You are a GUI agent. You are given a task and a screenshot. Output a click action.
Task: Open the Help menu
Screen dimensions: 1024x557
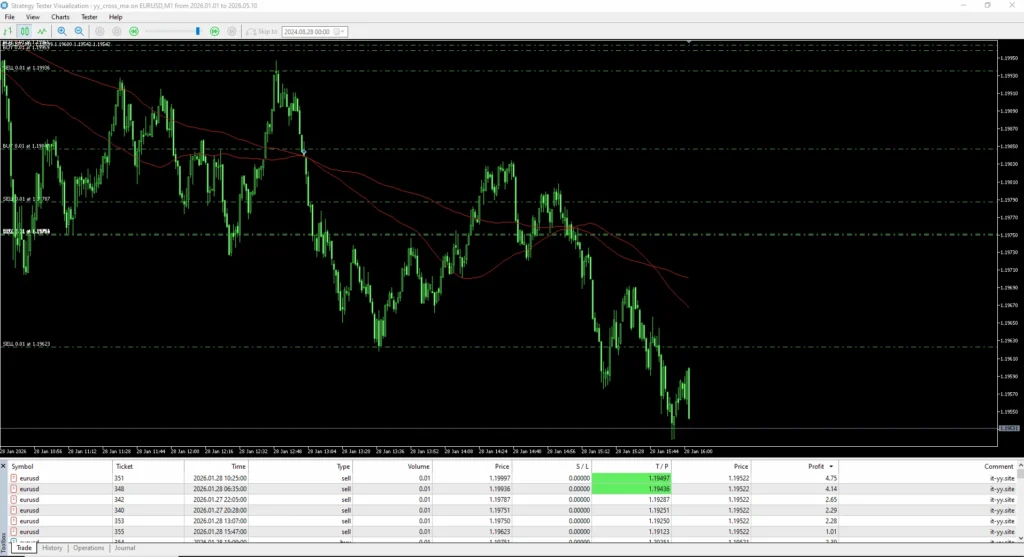tap(116, 17)
